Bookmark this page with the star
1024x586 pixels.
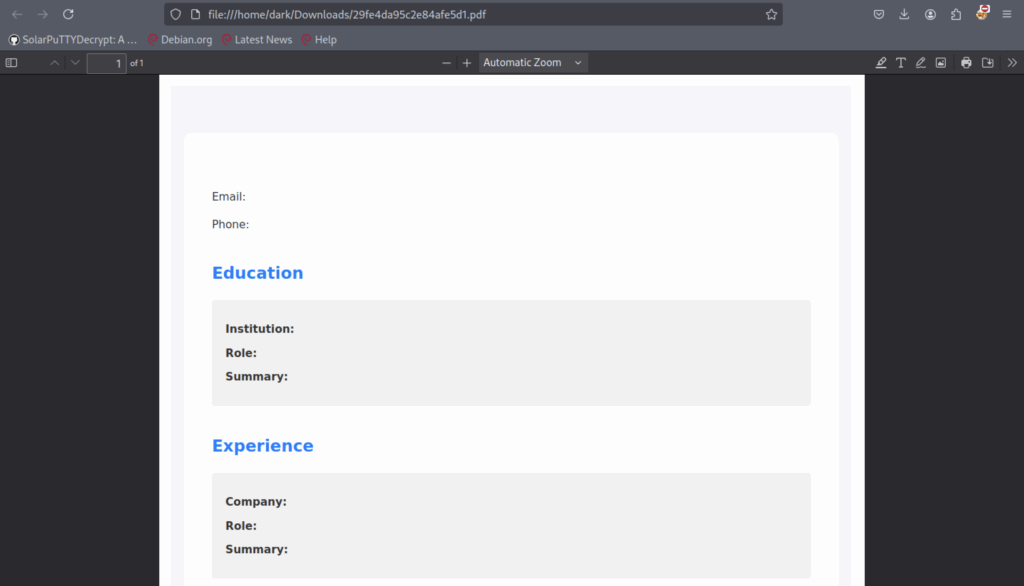(771, 15)
